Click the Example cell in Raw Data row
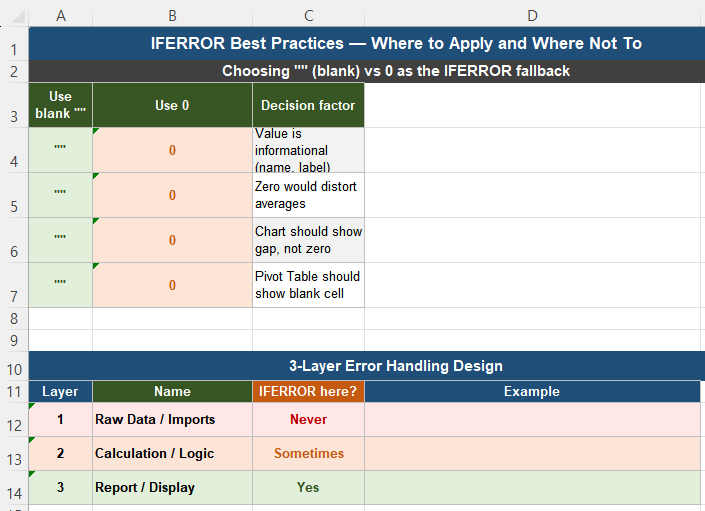This screenshot has width=705, height=511. 532,419
